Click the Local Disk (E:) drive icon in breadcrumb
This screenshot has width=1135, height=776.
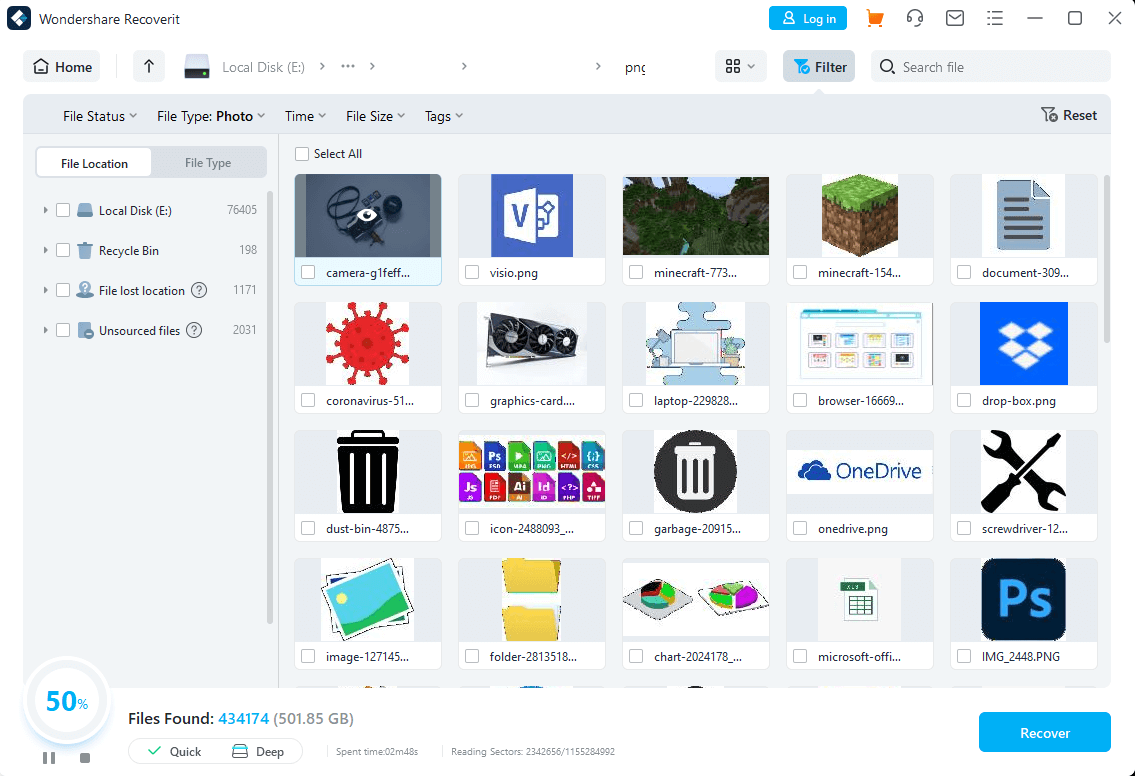197,67
